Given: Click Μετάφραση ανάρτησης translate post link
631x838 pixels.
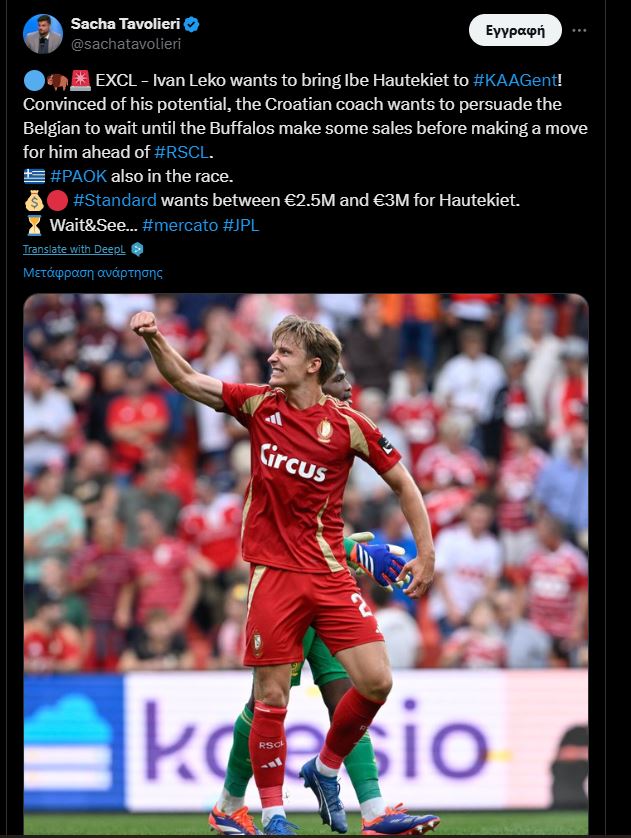Looking at the screenshot, I should (x=92, y=273).
